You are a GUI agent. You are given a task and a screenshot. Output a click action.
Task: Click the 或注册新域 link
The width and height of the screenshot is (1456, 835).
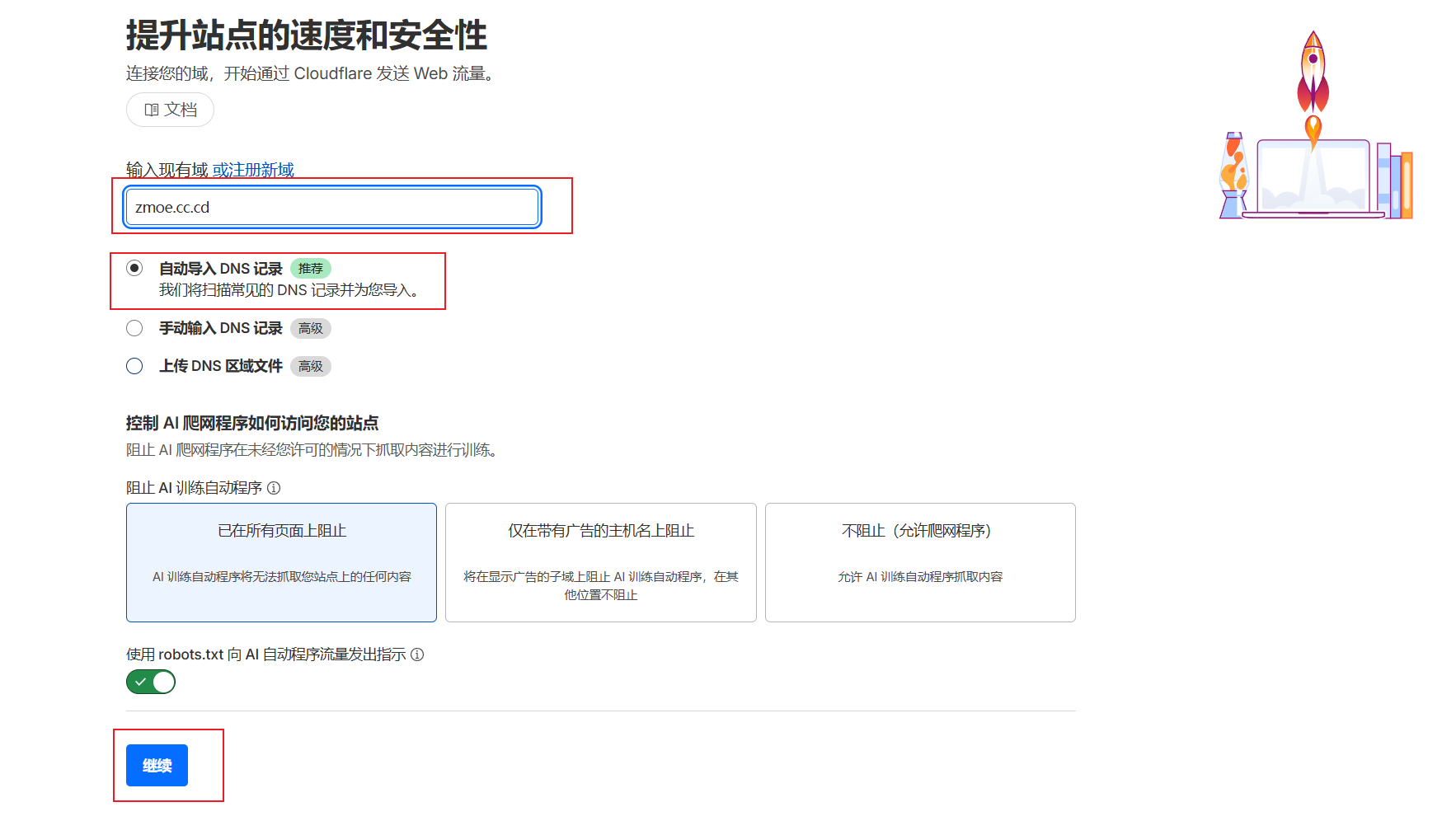[253, 170]
